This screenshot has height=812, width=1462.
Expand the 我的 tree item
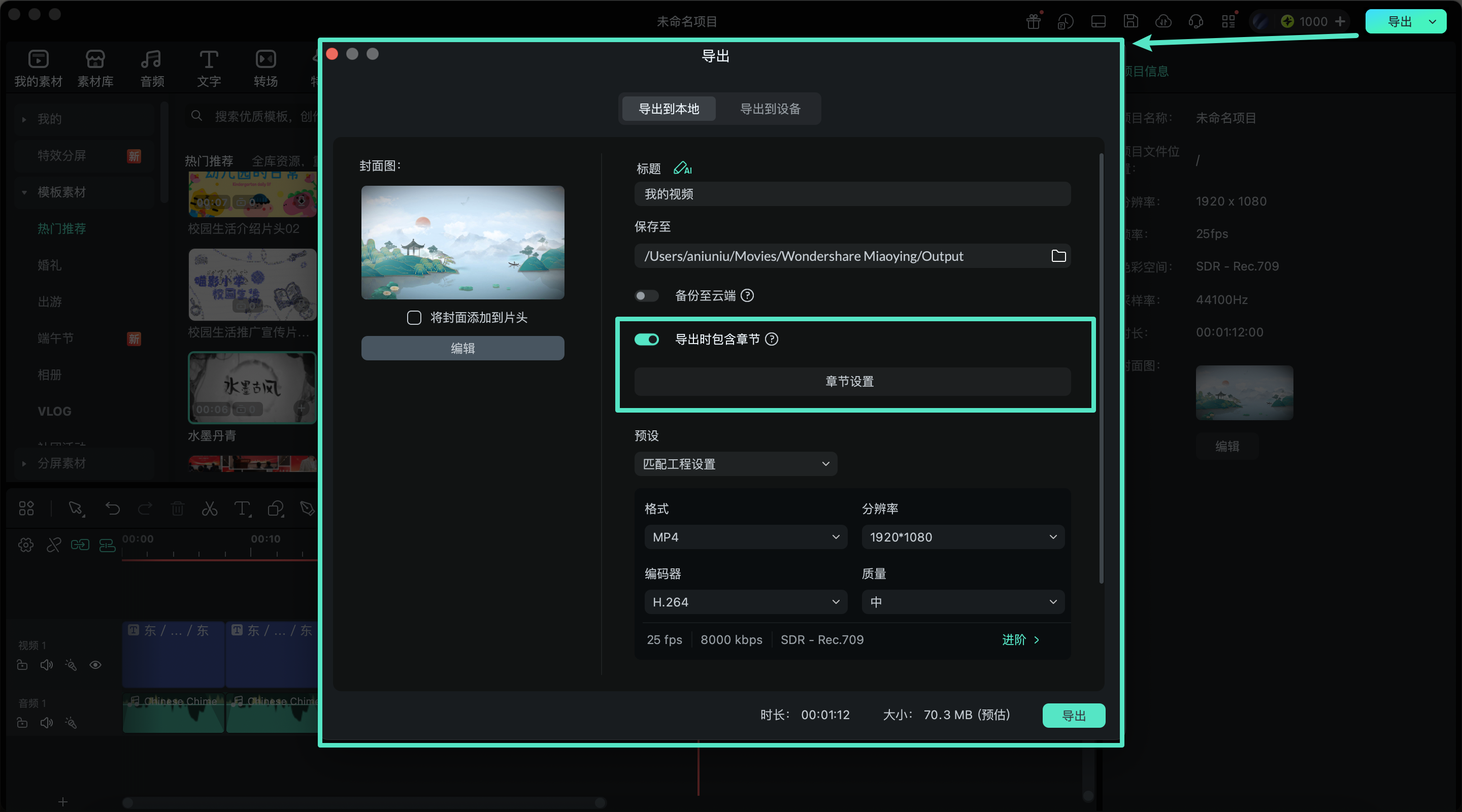24,119
